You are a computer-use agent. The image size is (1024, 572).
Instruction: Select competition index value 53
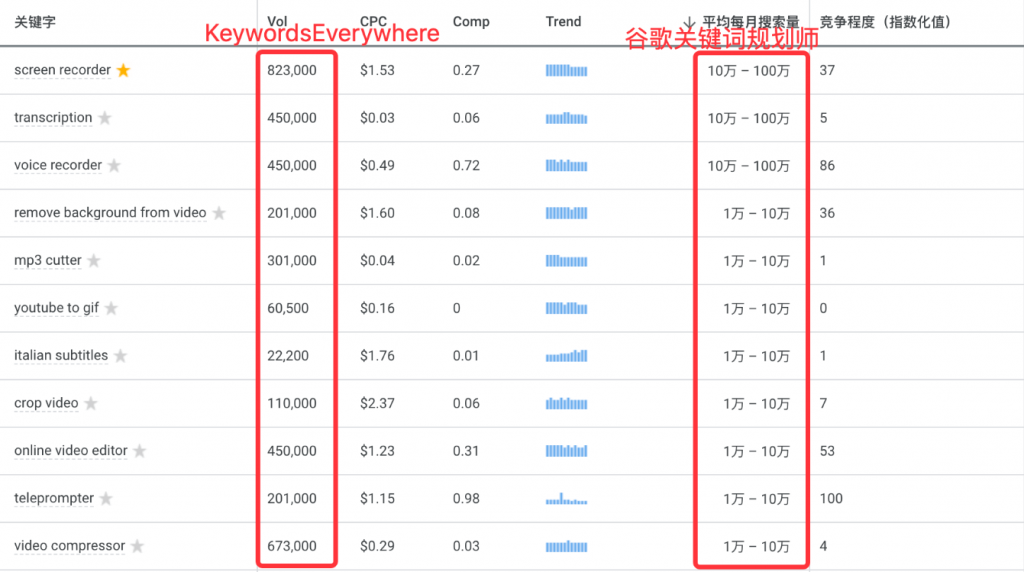[827, 451]
